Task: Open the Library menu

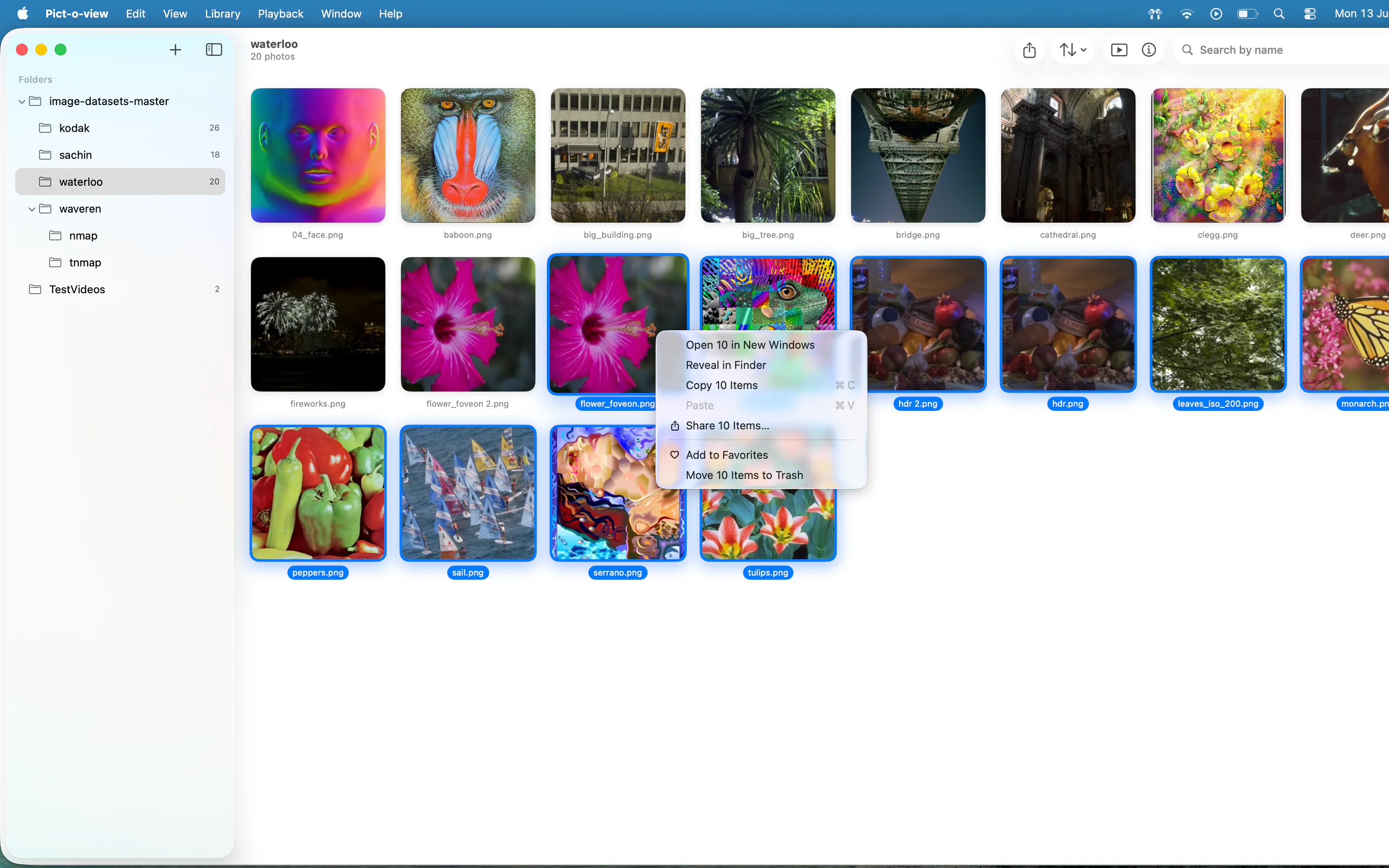Action: [x=223, y=14]
